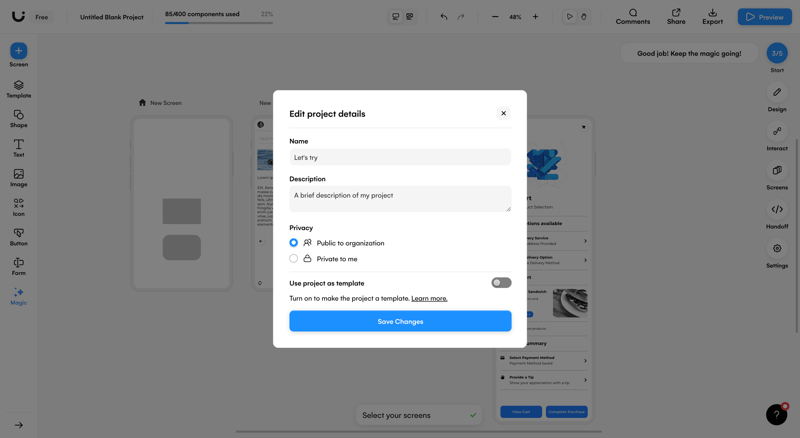Select the Text tool
This screenshot has width=800, height=438.
[18, 148]
